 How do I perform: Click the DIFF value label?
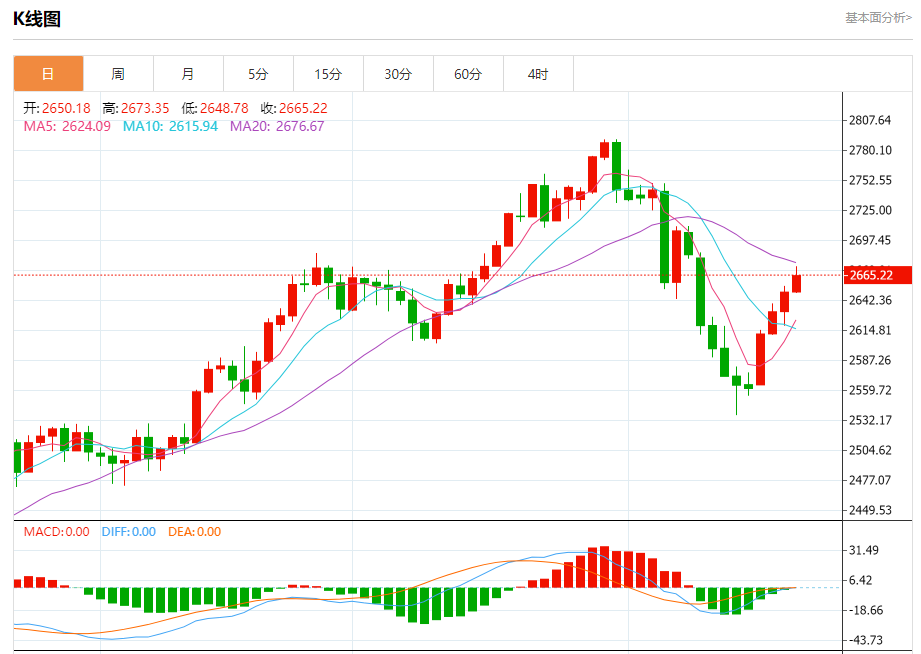coord(128,532)
